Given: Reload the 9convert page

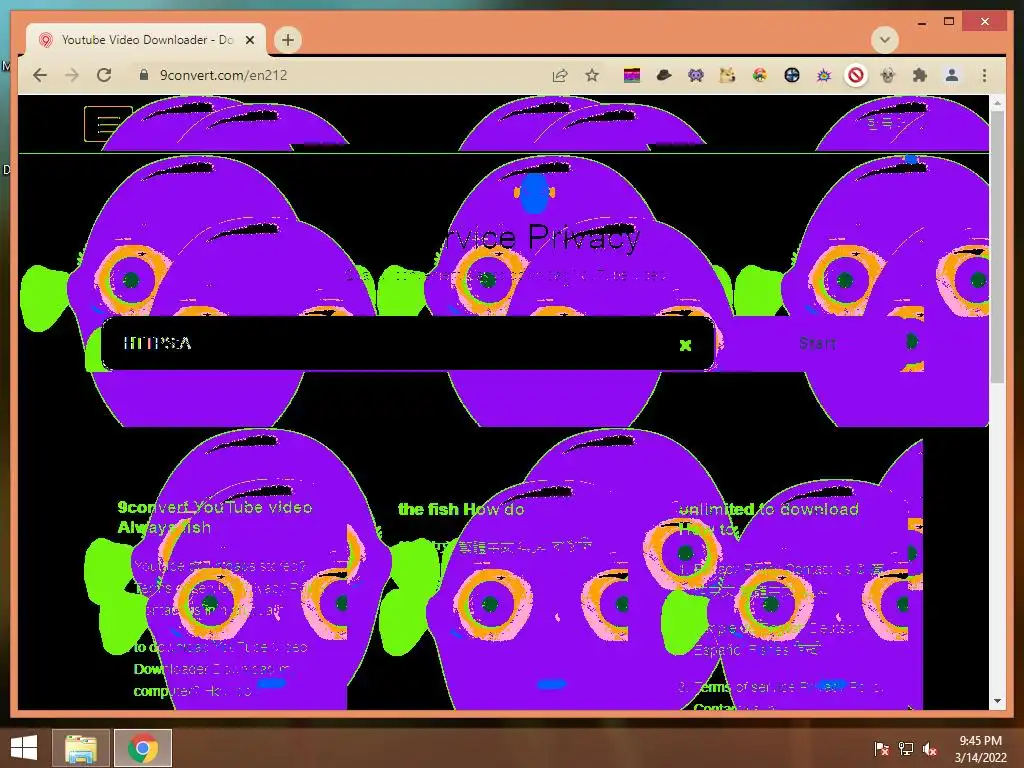Looking at the screenshot, I should pyautogui.click(x=104, y=75).
